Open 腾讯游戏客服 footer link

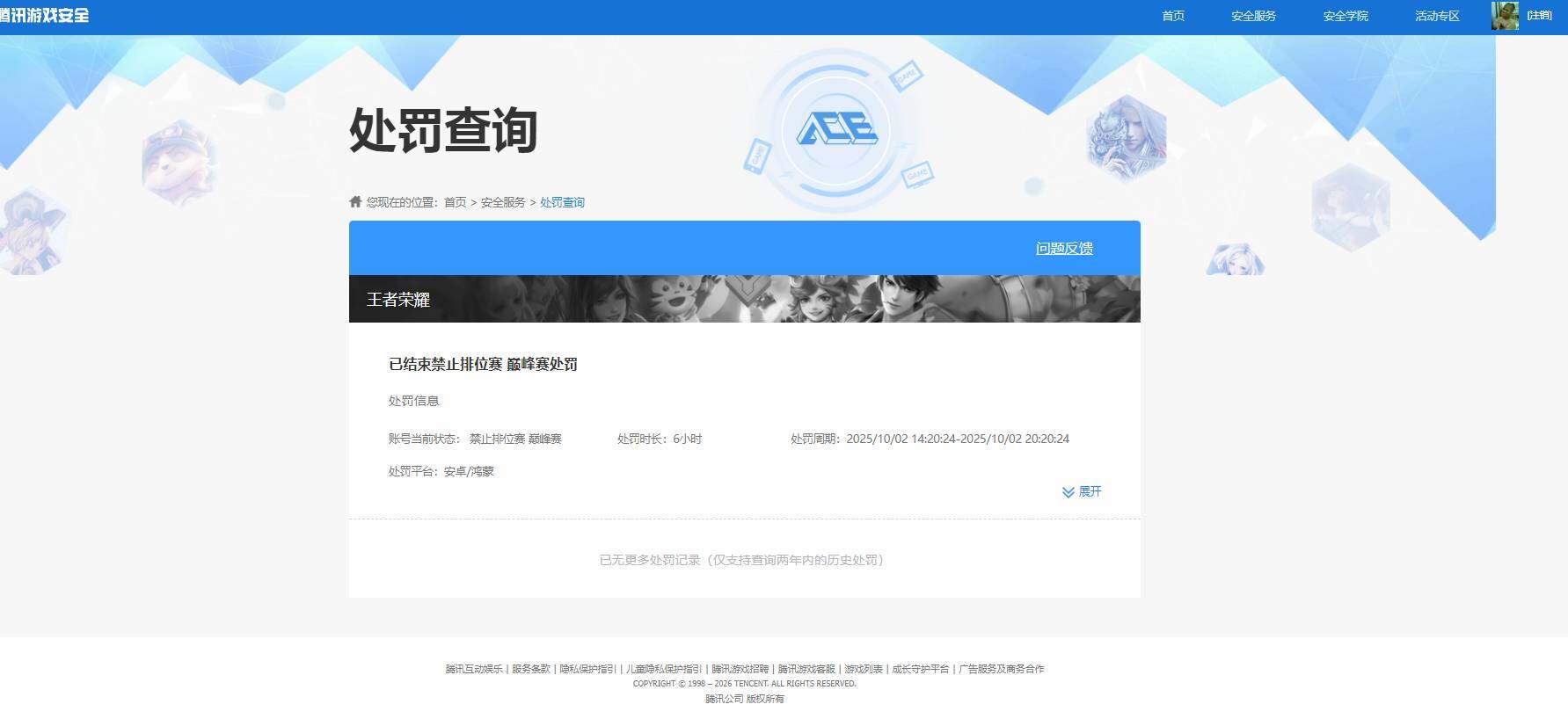pyautogui.click(x=806, y=669)
